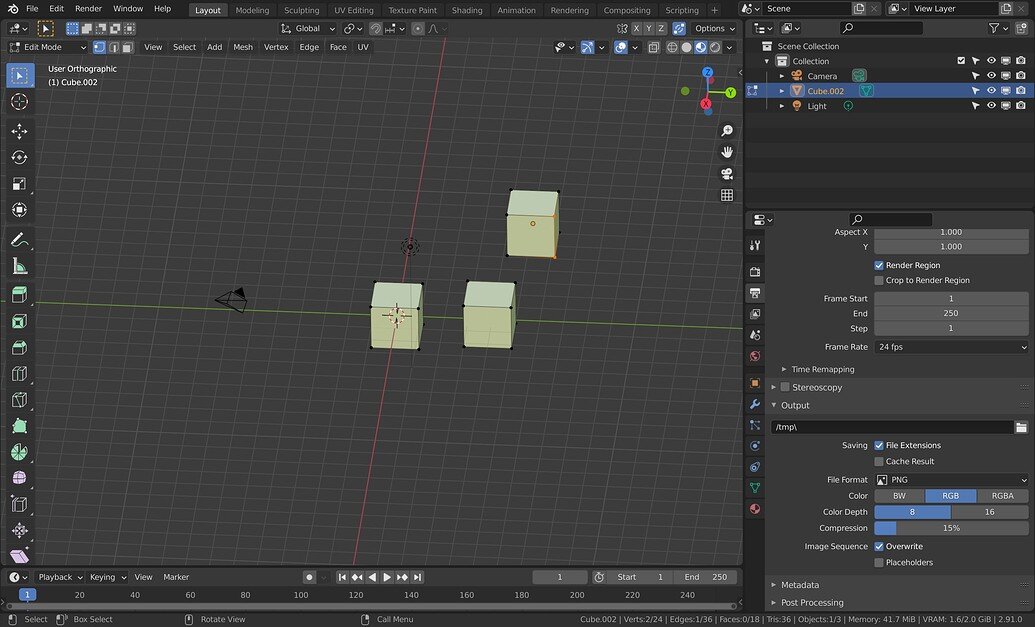Enable Crop to Render Region checkbox
This screenshot has width=1035, height=627.
click(x=879, y=280)
